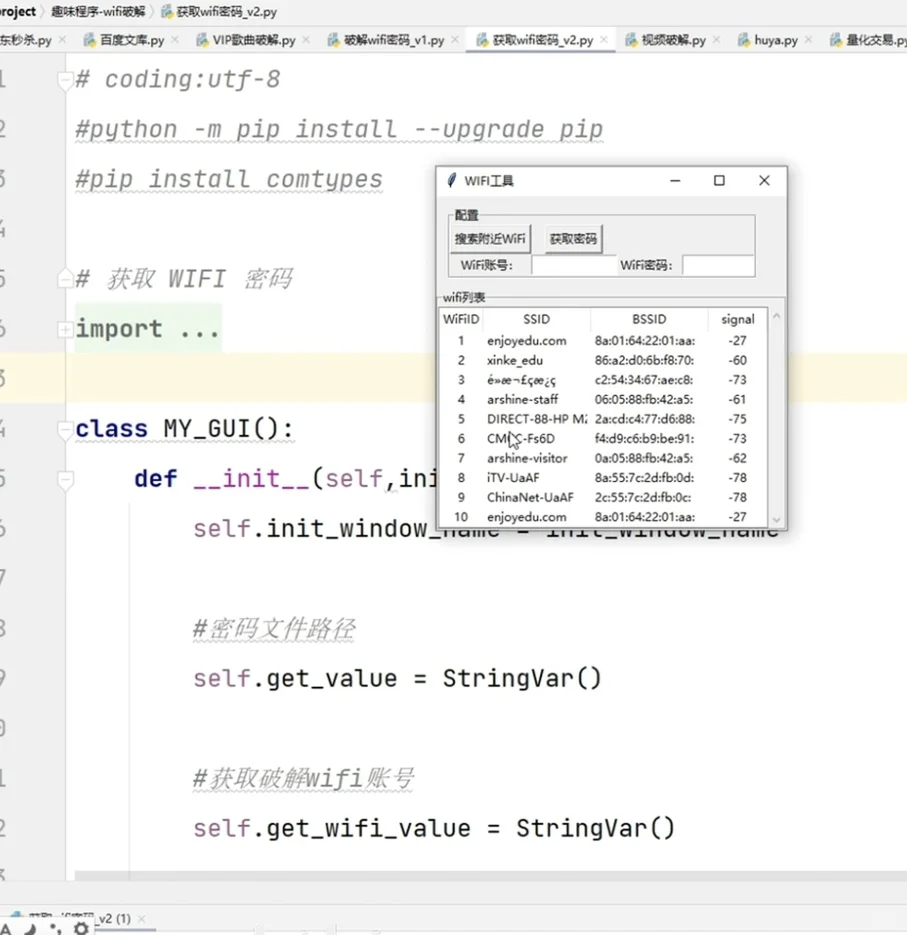Collapse the __init__ method fold

tap(64, 479)
